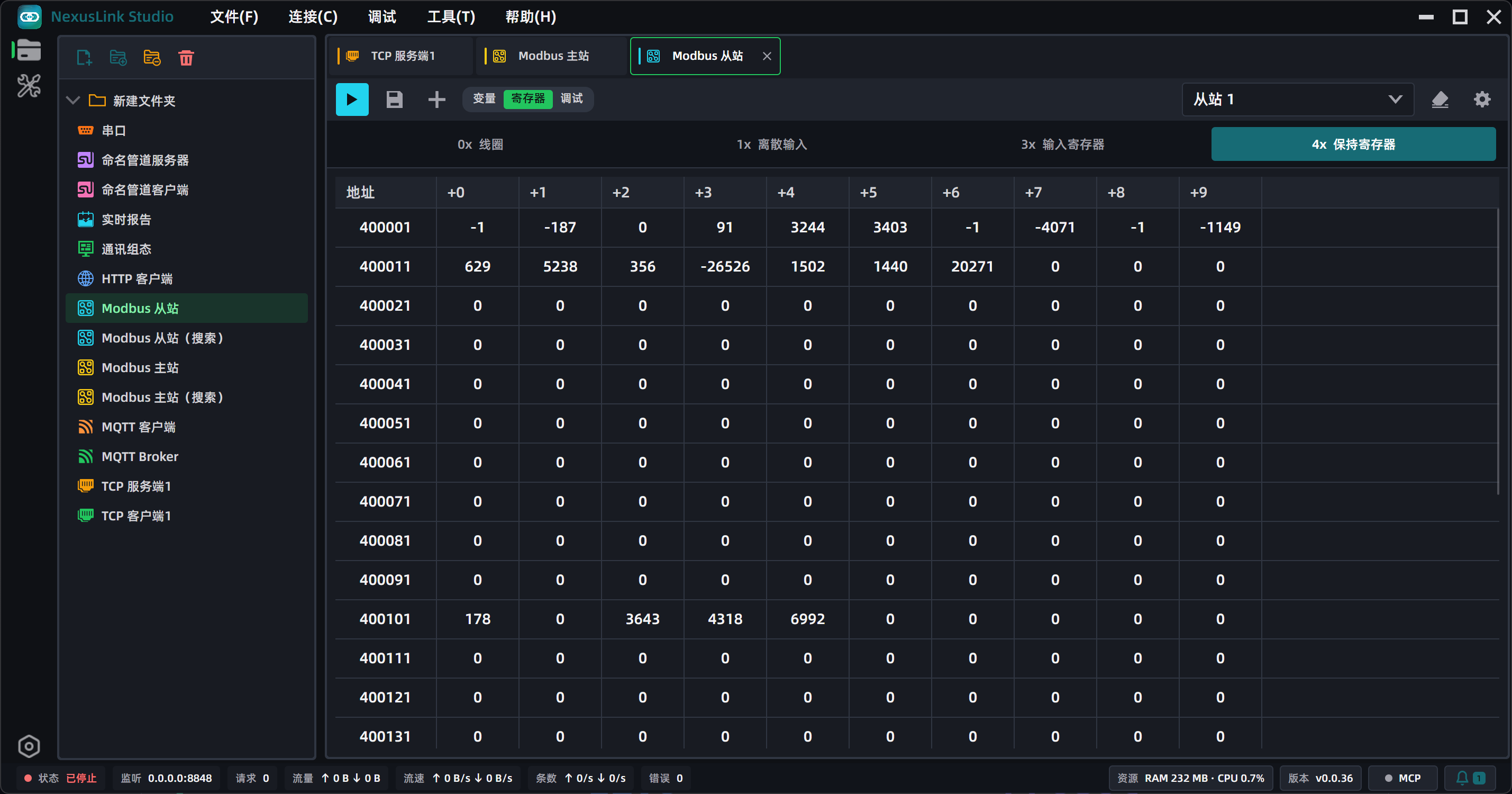Open the project explorer sidebar icon
This screenshot has width=1512, height=794.
point(29,50)
